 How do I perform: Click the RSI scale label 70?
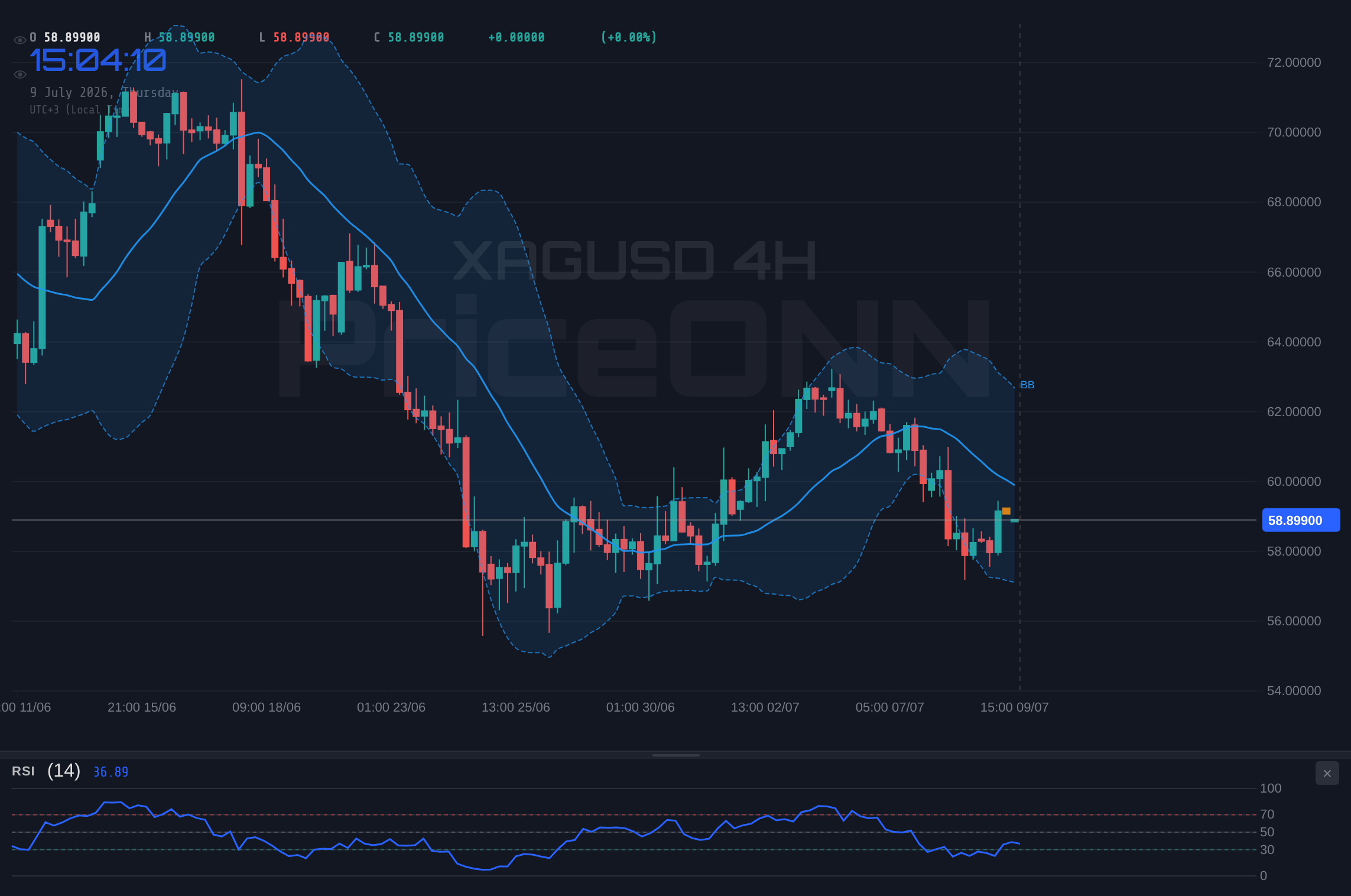[x=1267, y=814]
